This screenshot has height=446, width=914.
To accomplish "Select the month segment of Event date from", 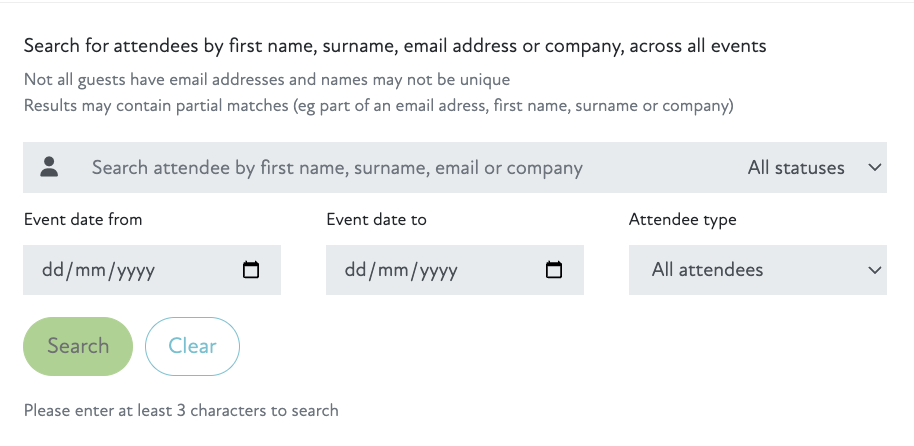I will pos(88,270).
